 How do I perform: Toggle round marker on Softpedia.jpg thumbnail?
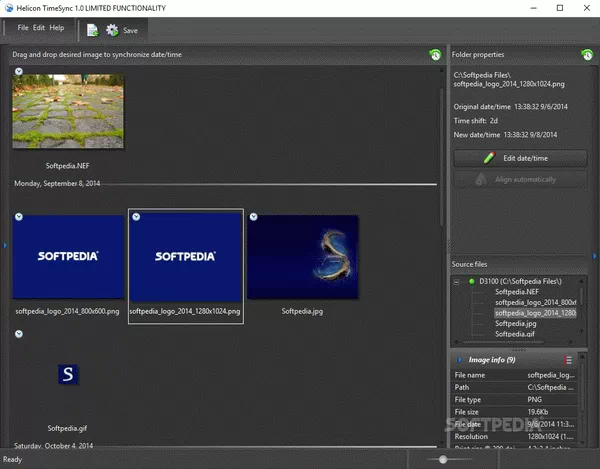click(x=254, y=216)
